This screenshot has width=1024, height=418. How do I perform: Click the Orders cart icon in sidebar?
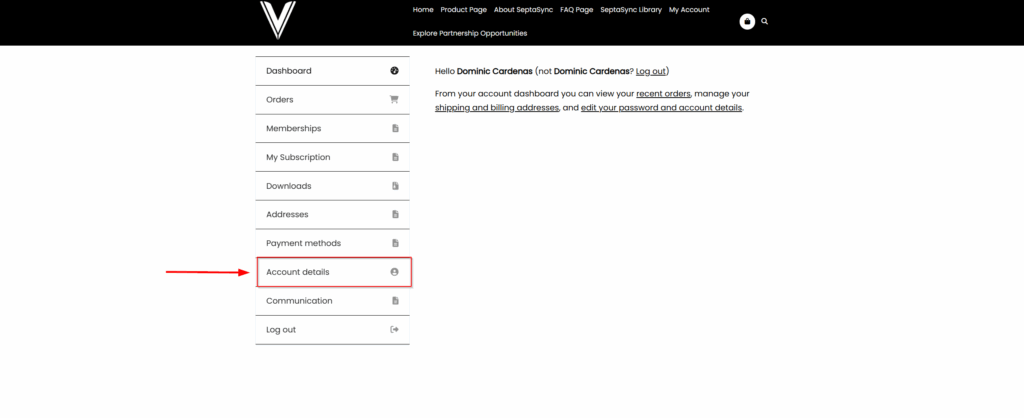tap(394, 100)
